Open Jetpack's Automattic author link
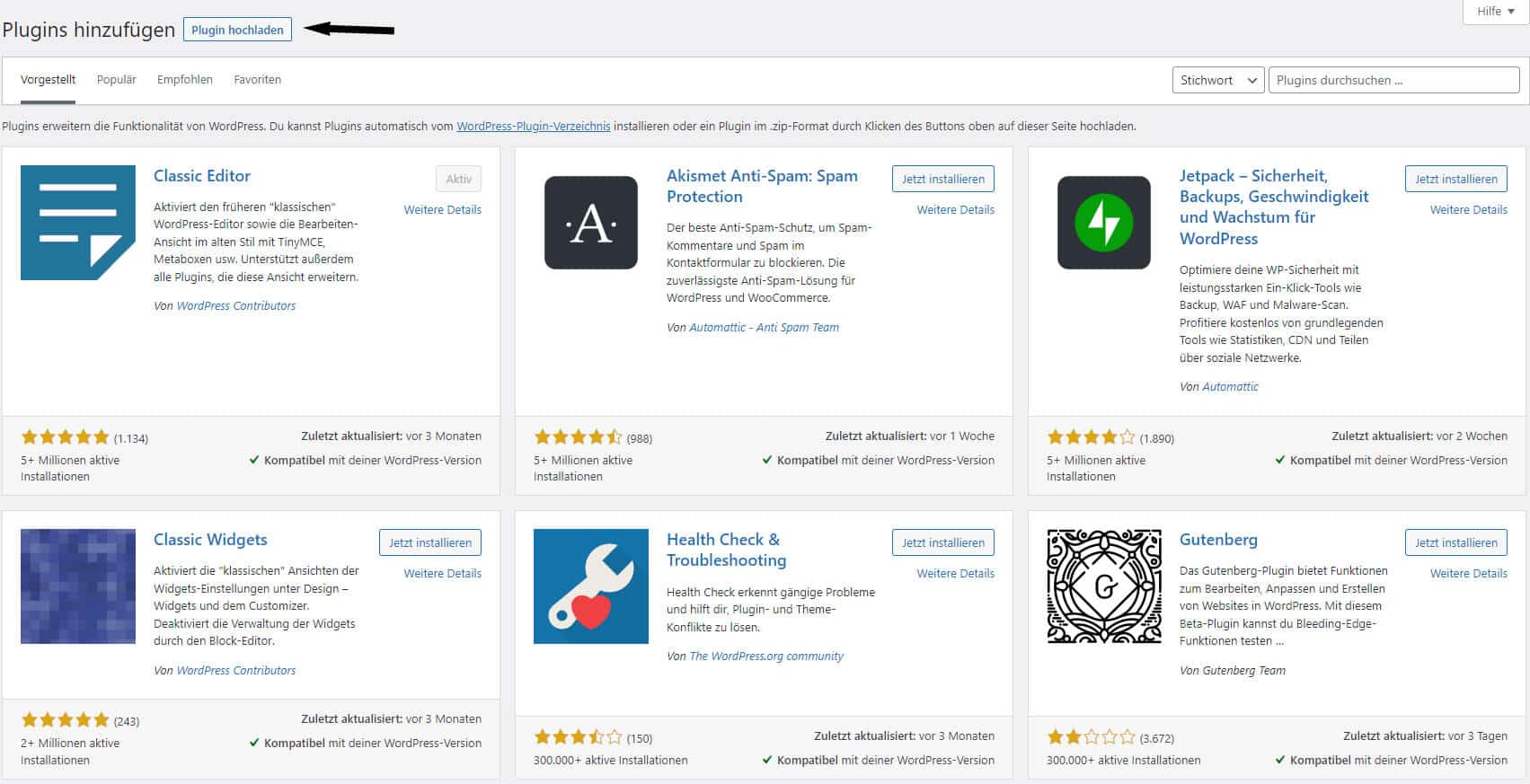 point(1230,387)
